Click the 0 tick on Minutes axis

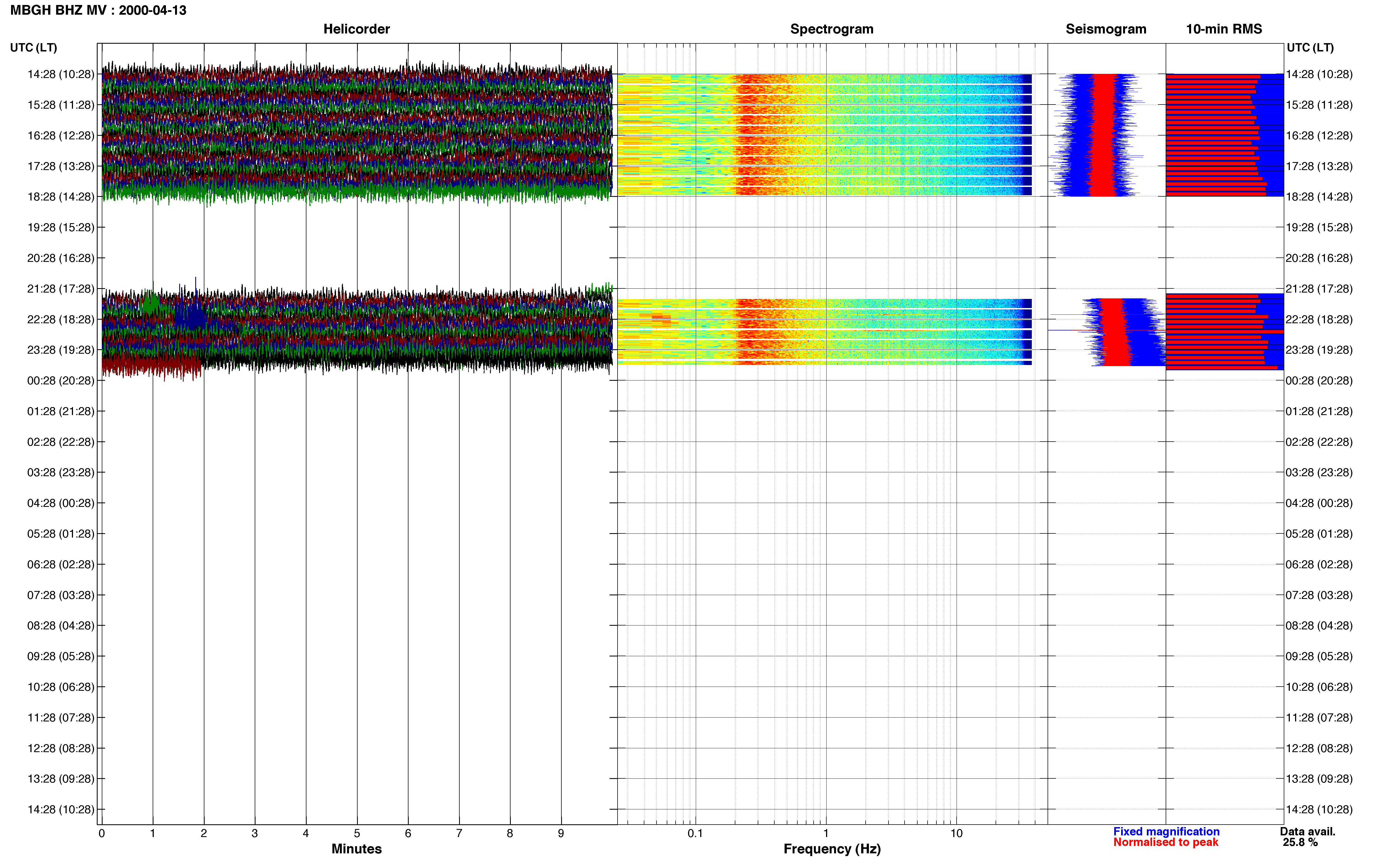[101, 833]
